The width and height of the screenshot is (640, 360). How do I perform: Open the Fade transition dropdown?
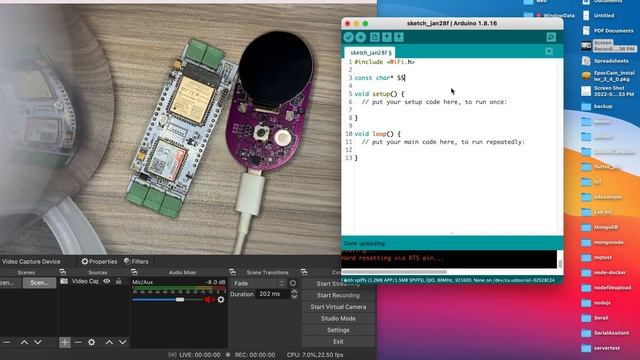258,283
